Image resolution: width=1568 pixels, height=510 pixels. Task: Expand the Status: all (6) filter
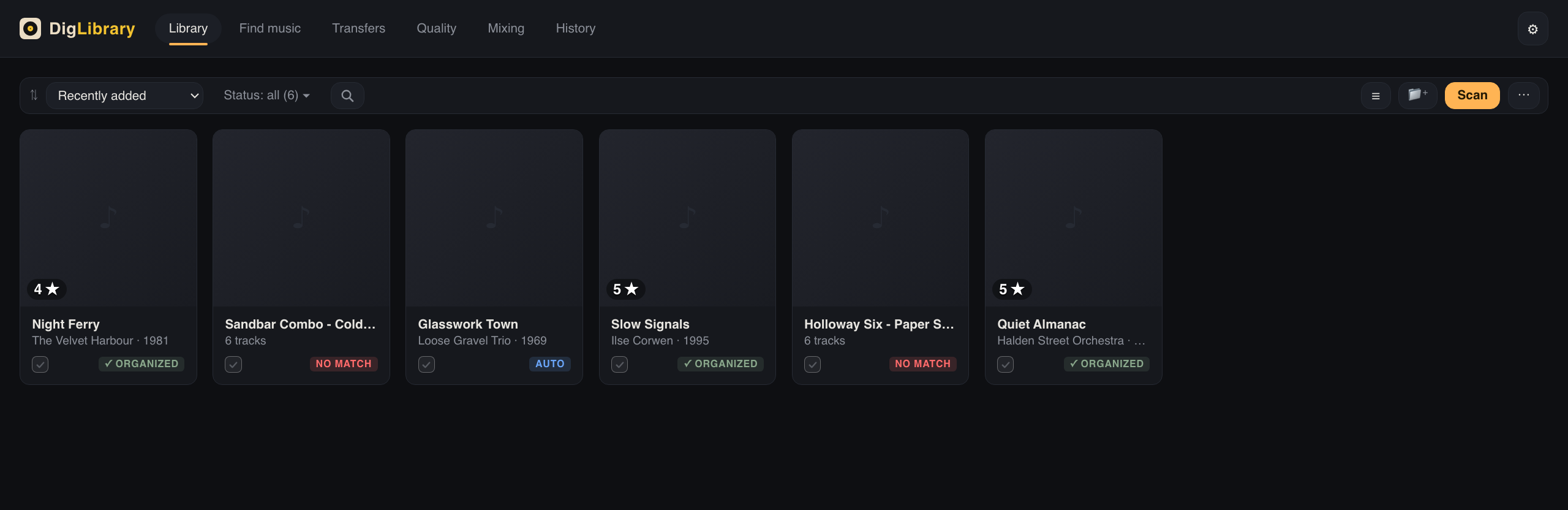pyautogui.click(x=266, y=95)
